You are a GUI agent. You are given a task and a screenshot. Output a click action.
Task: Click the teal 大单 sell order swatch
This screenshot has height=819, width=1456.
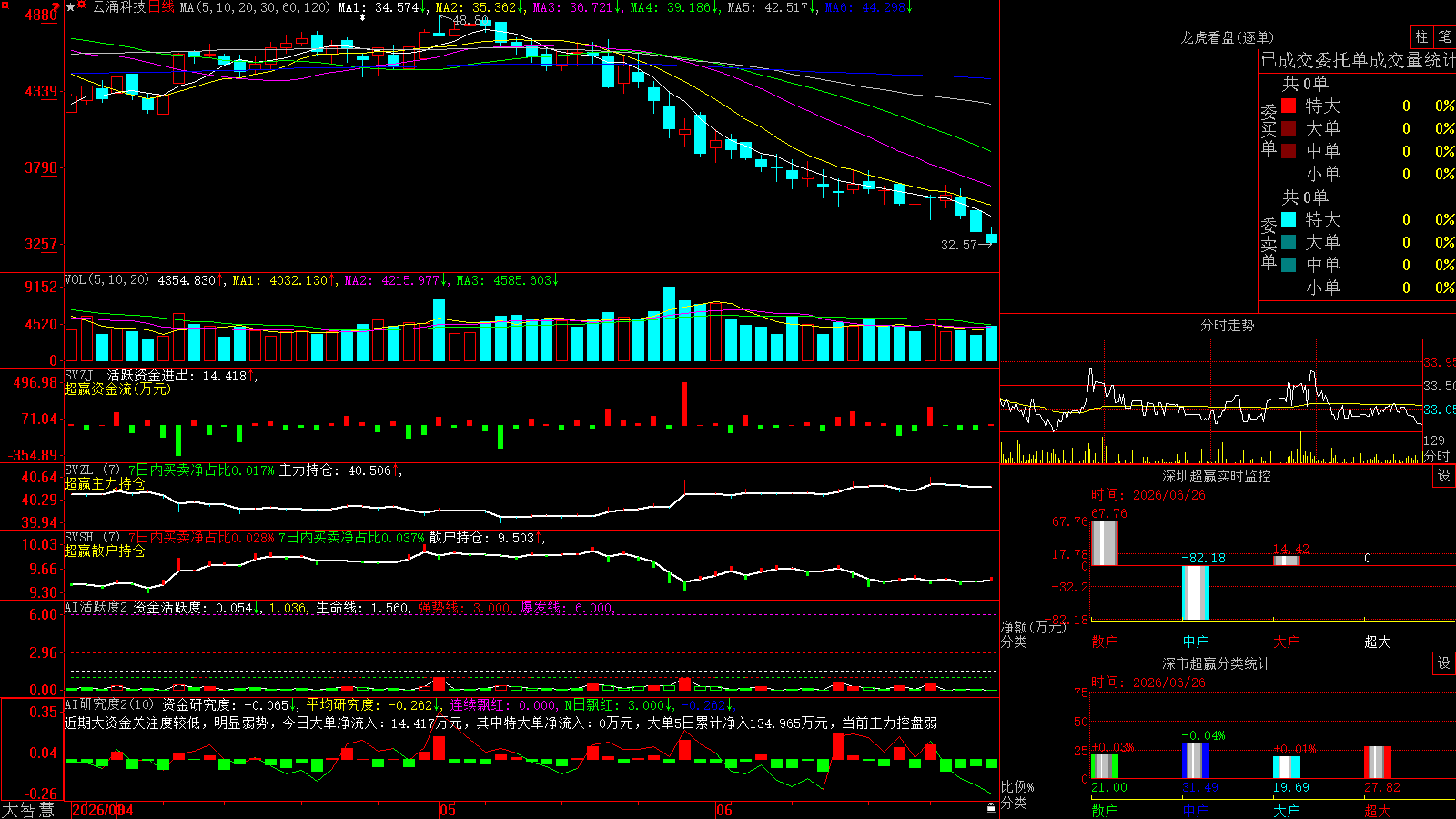[1289, 242]
